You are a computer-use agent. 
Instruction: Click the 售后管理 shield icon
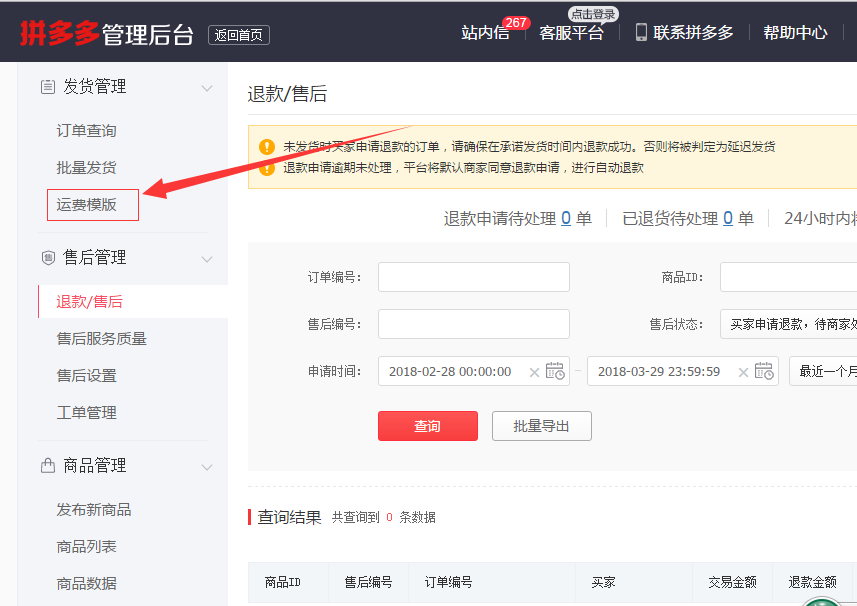(x=48, y=257)
